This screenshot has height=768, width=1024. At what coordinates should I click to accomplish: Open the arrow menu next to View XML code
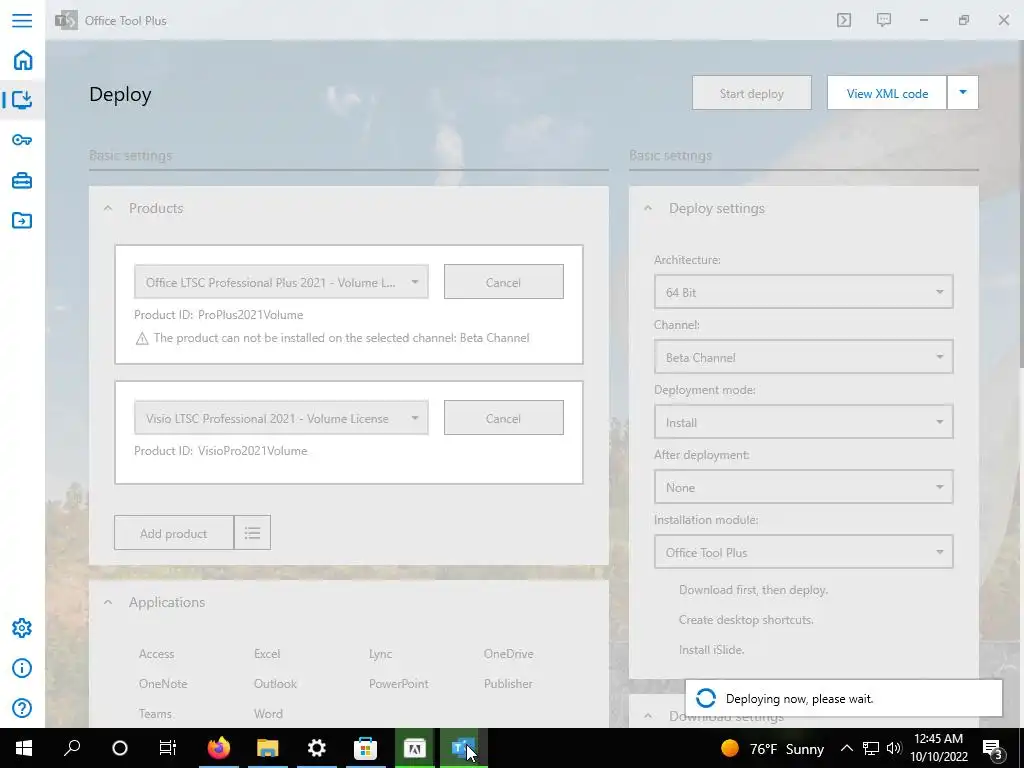[963, 93]
